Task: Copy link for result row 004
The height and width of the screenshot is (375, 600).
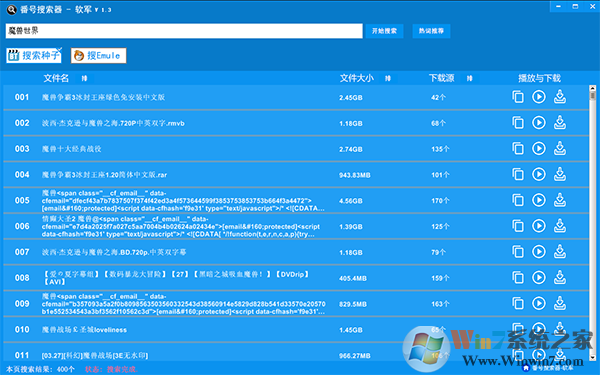Action: 518,174
